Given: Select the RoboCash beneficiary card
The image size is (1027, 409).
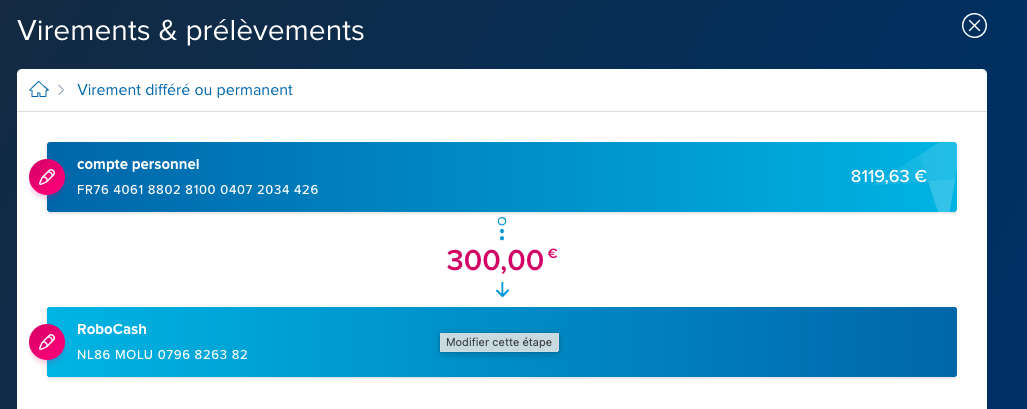Looking at the screenshot, I should tap(502, 342).
